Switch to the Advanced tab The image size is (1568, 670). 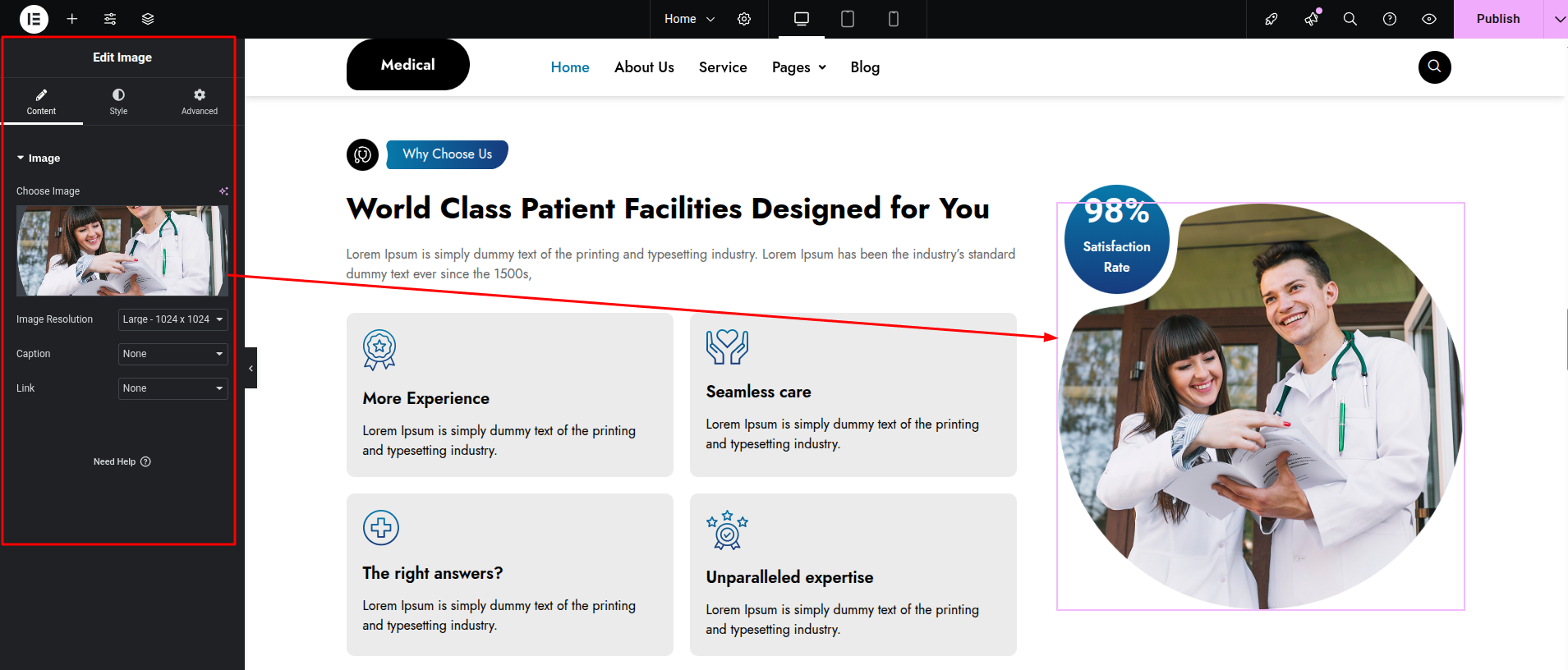200,102
